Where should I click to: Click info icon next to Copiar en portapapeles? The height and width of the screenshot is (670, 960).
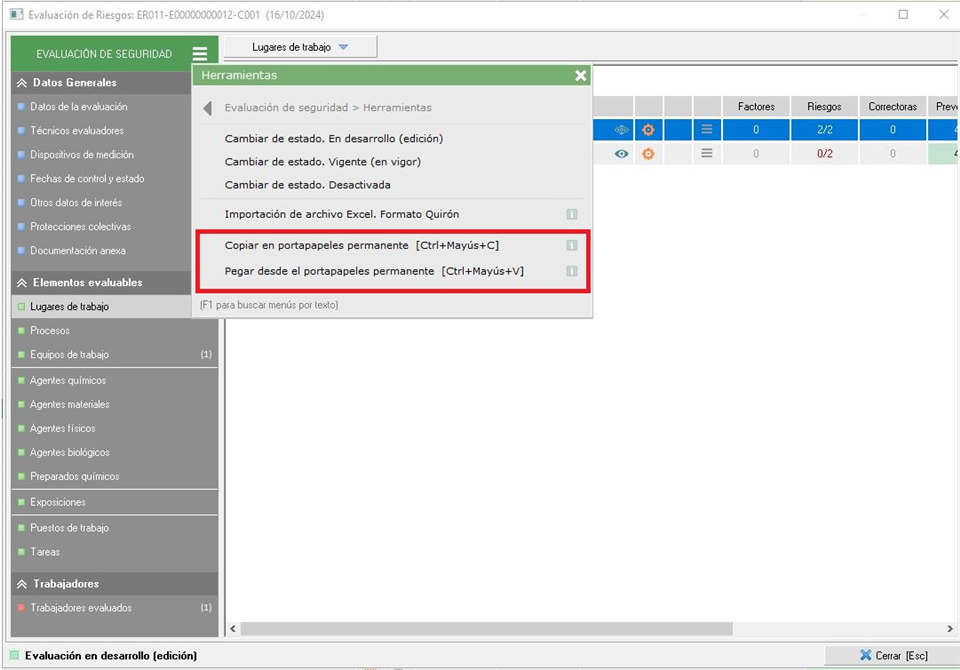pos(572,245)
